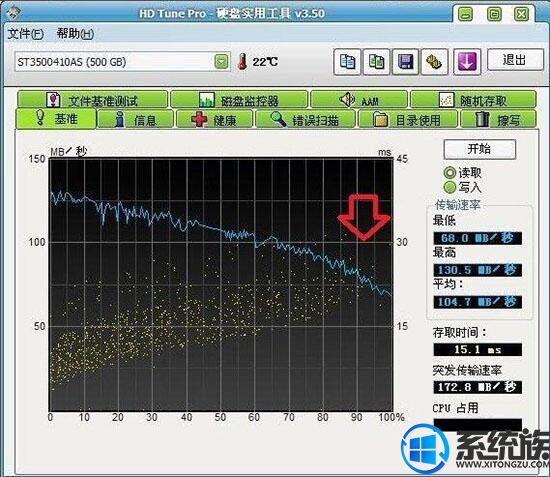Click the minimum speed value 68.0 MB/秒

pos(477,238)
